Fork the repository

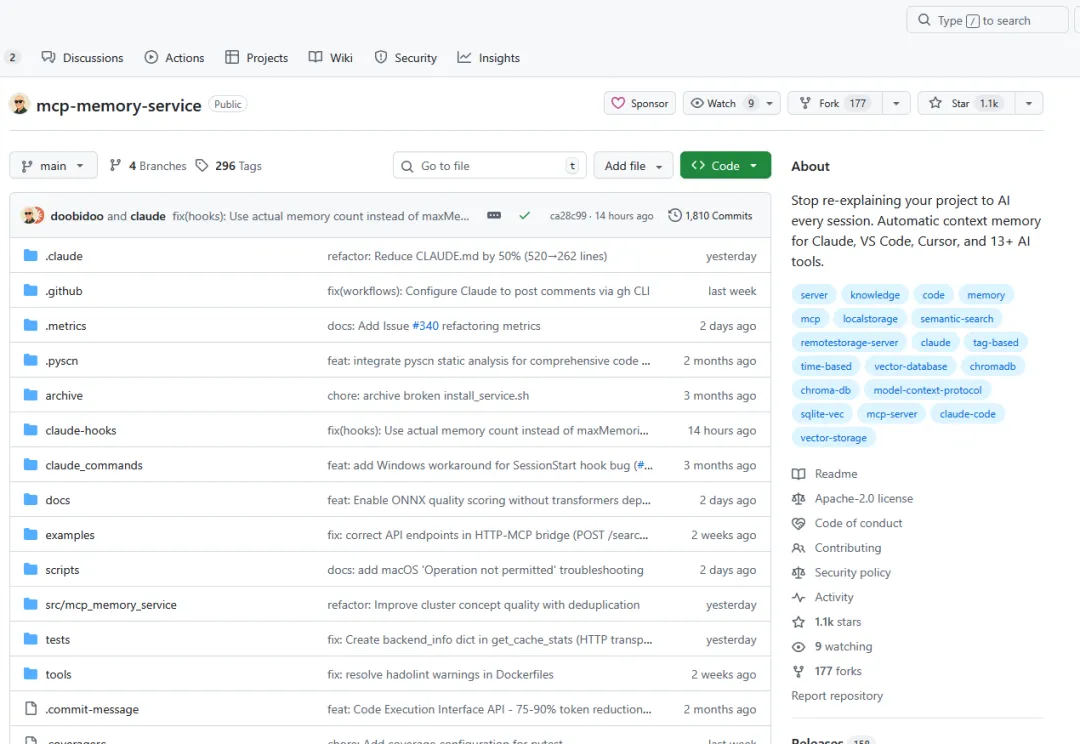coord(835,103)
